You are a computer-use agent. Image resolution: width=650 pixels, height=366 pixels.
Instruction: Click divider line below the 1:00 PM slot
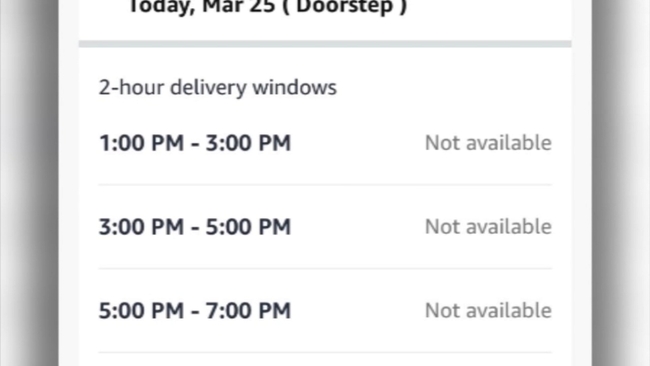[325, 185]
